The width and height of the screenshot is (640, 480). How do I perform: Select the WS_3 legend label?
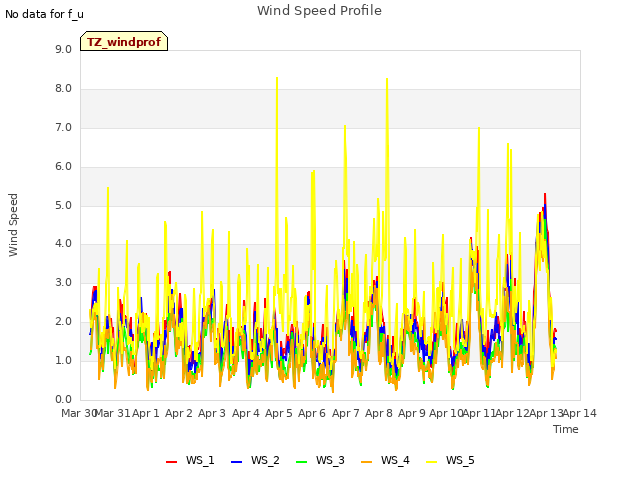pos(330,460)
